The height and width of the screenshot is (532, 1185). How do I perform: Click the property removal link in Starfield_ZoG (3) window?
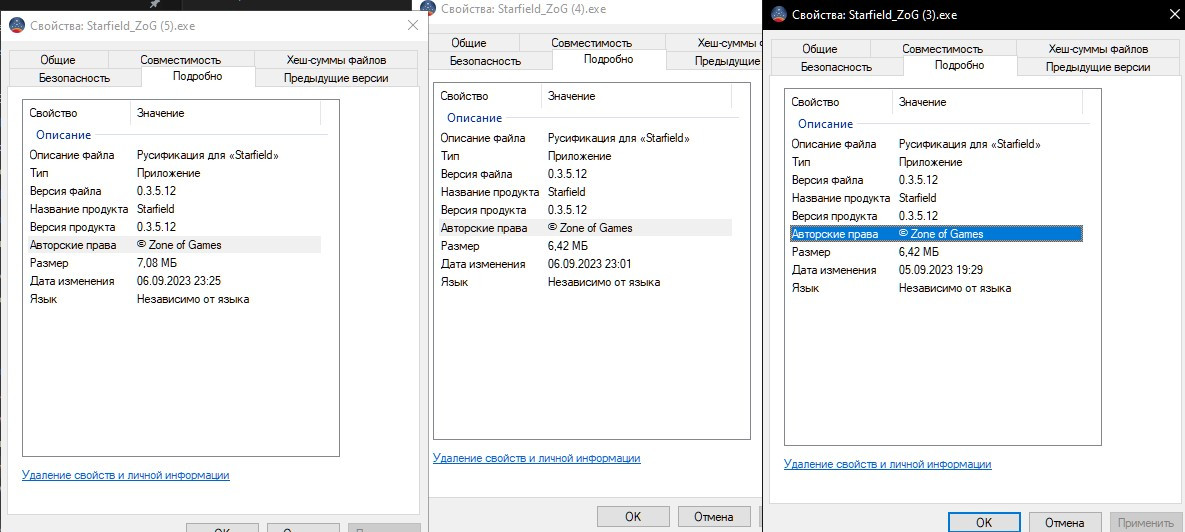click(887, 464)
